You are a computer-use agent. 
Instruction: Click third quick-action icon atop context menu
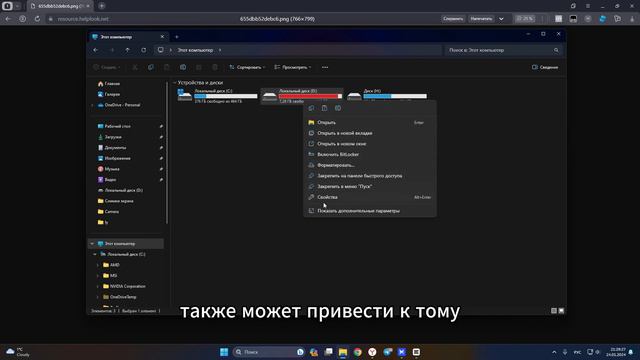coord(338,108)
